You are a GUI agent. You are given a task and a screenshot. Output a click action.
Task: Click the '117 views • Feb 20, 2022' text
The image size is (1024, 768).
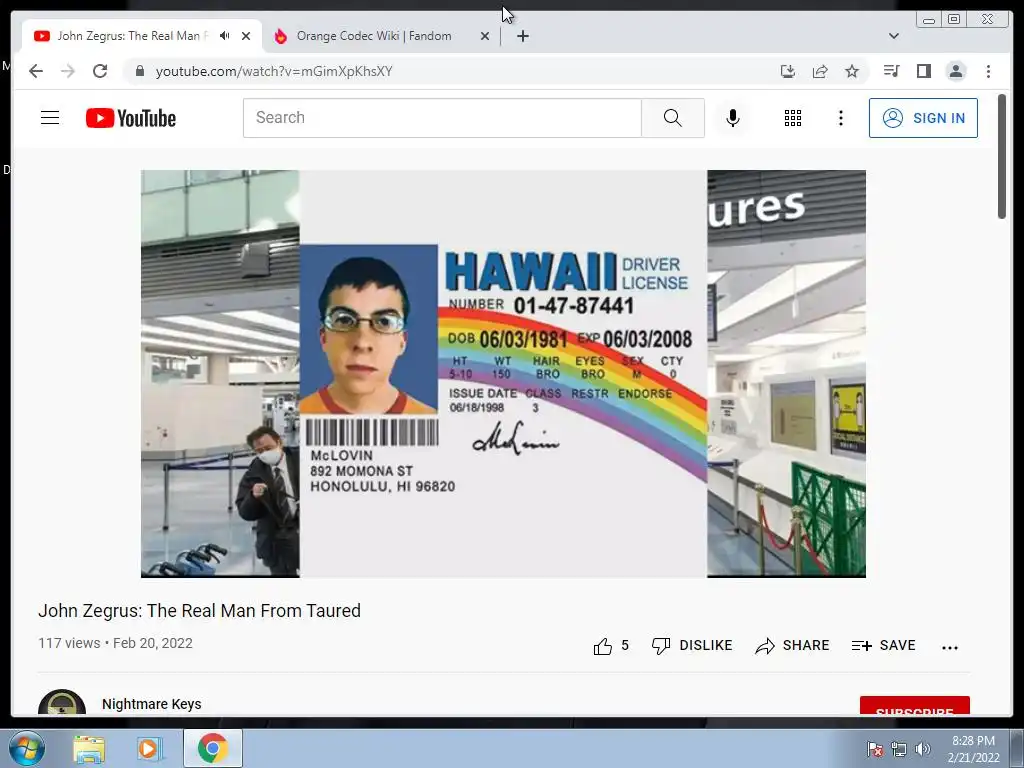pos(116,643)
